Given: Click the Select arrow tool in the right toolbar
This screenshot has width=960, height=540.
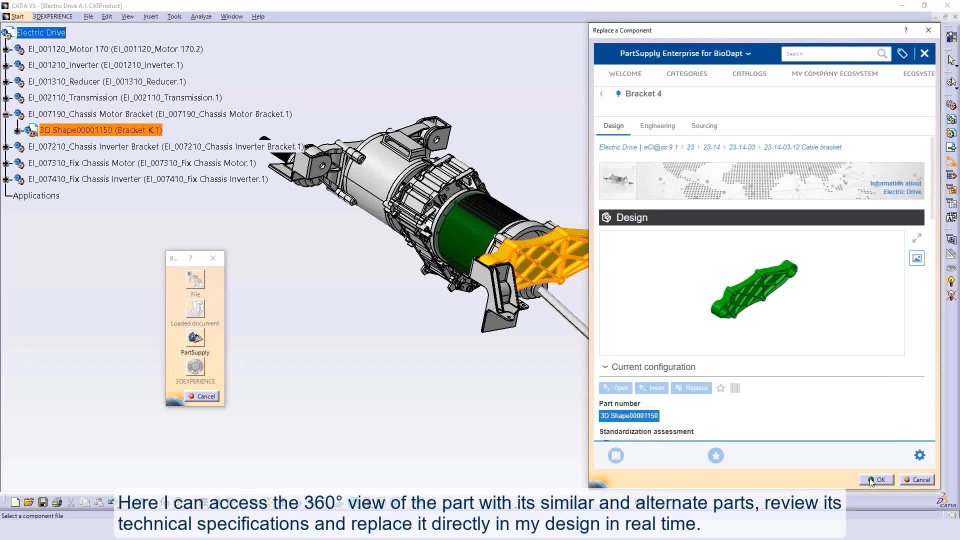Looking at the screenshot, I should click(951, 60).
